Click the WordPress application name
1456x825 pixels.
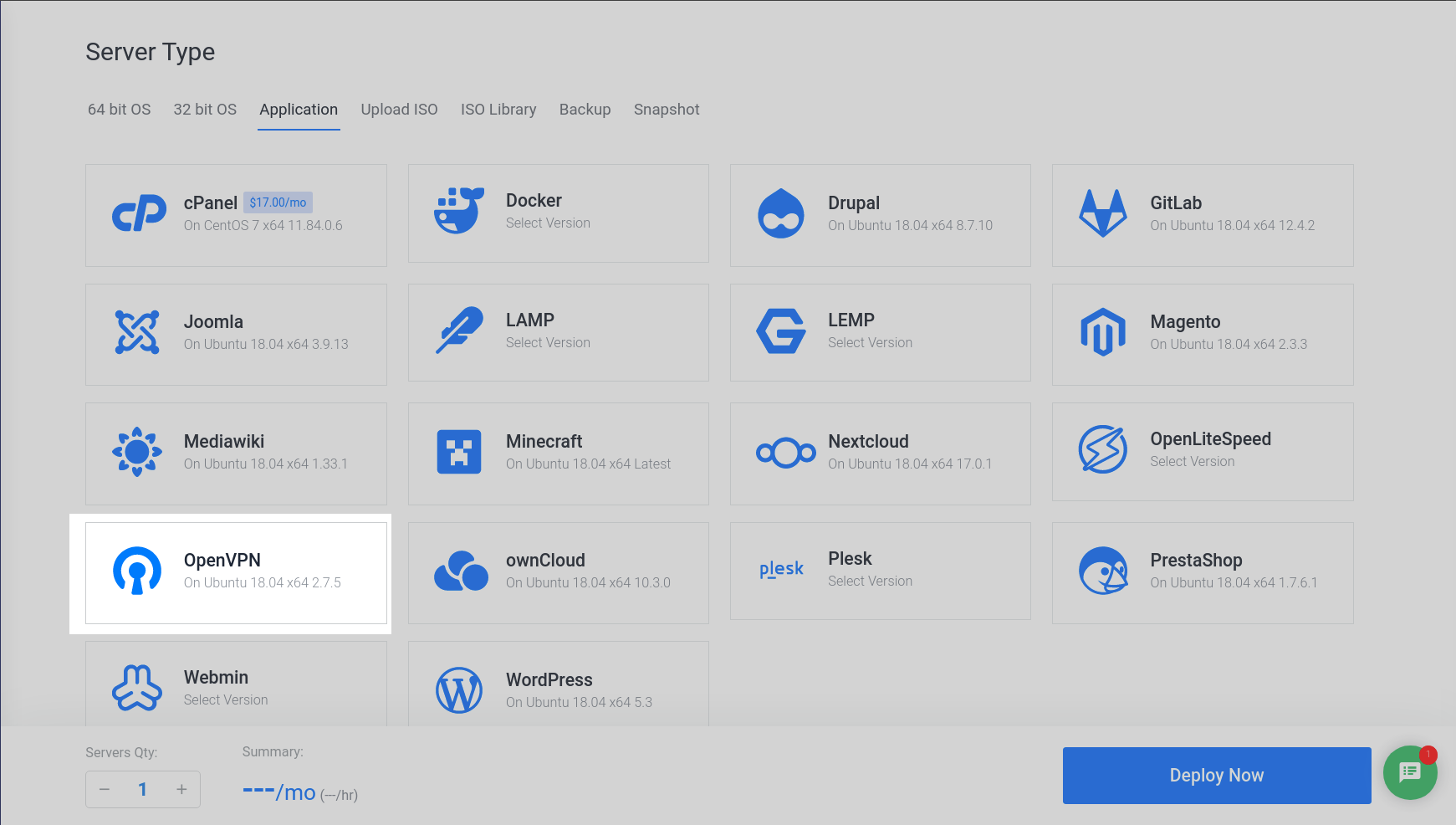pyautogui.click(x=549, y=680)
